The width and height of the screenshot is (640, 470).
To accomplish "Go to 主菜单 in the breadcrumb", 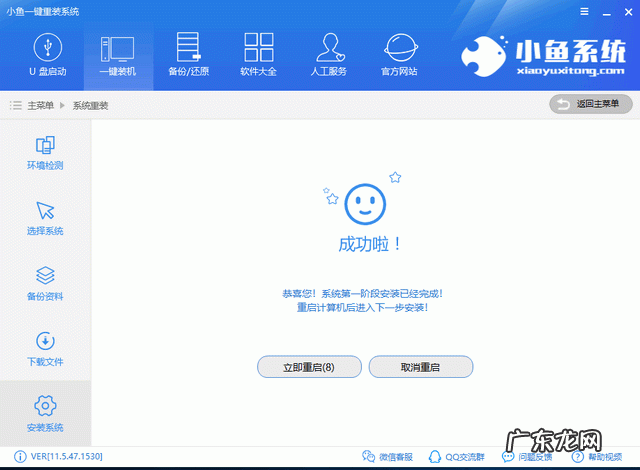I will click(40, 106).
